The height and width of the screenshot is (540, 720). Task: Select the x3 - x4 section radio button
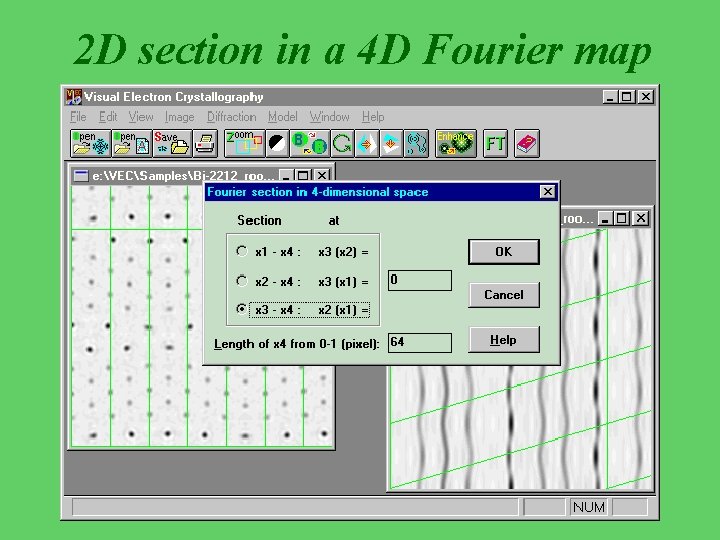coord(242,309)
